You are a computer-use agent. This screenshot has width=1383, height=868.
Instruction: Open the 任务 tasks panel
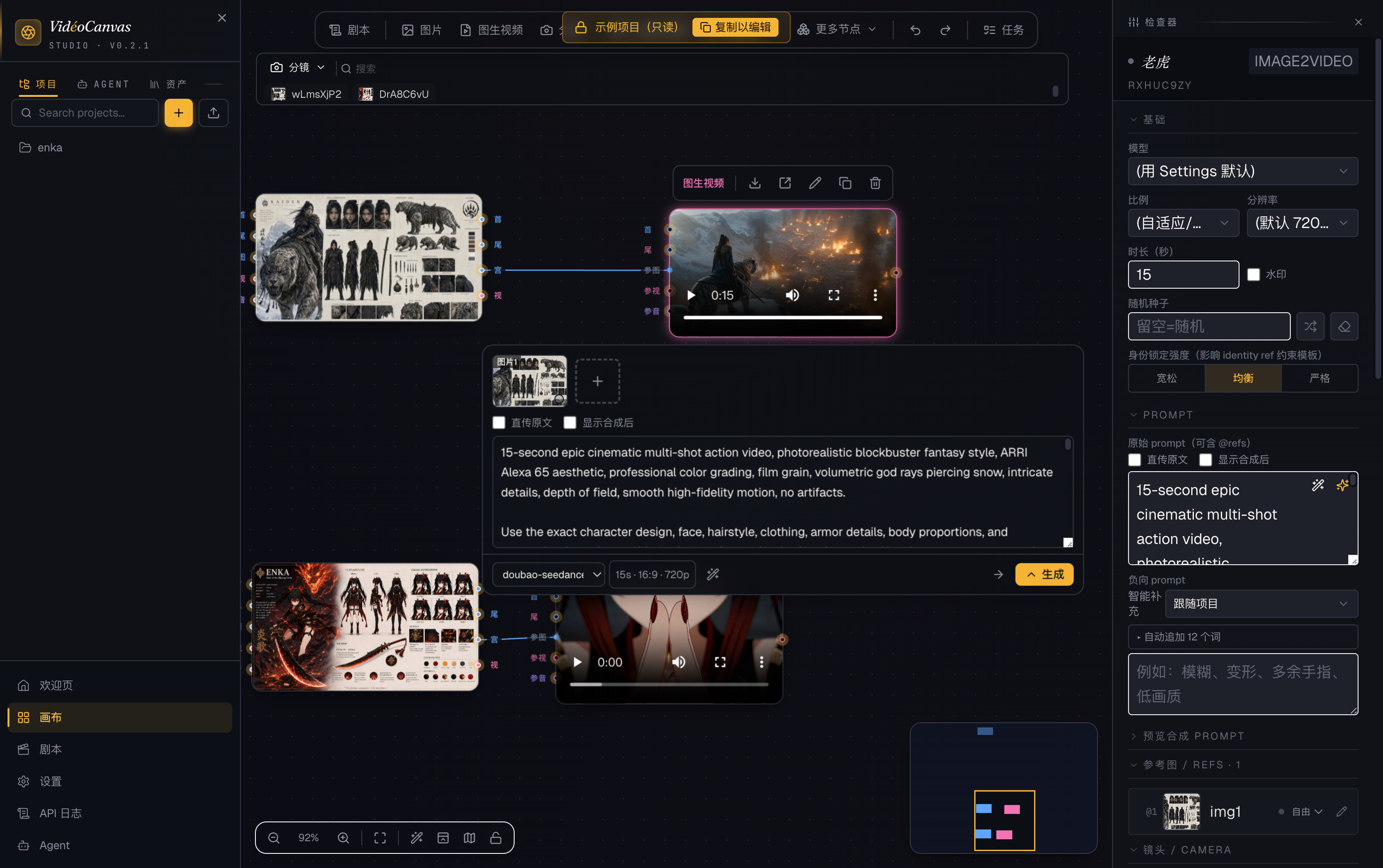[x=1003, y=30]
